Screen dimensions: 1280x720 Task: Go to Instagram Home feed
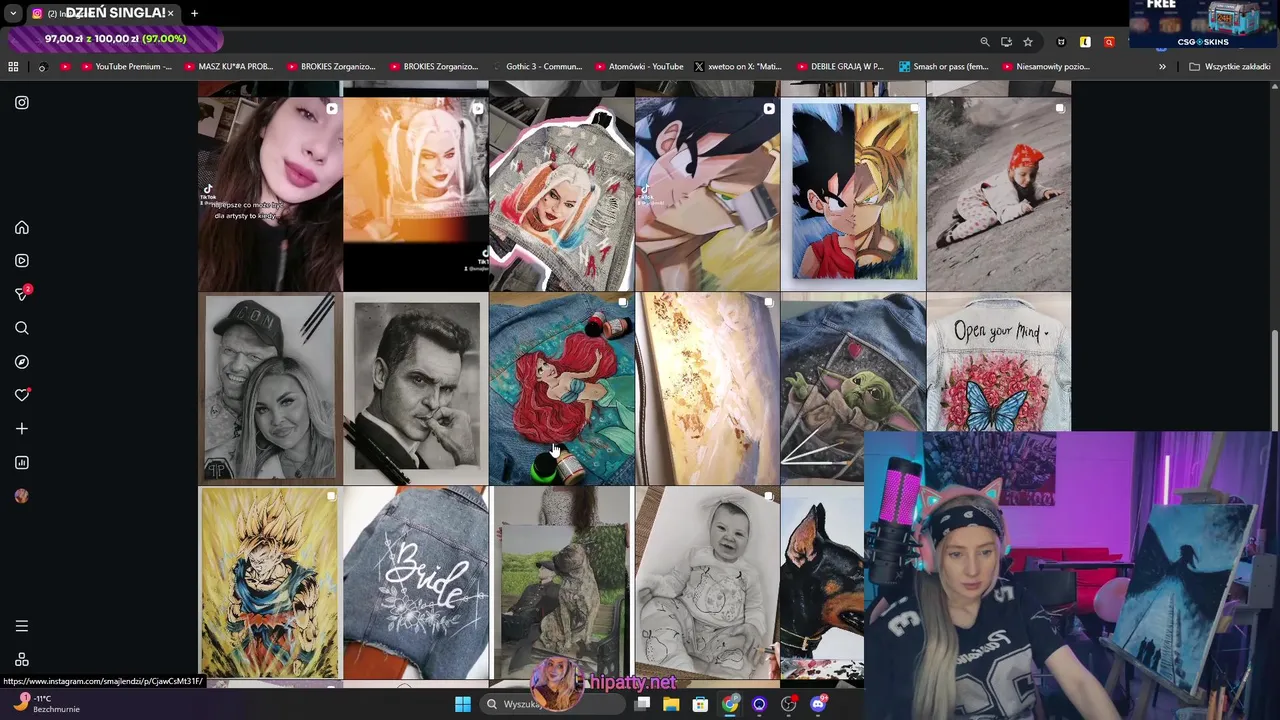click(x=21, y=228)
